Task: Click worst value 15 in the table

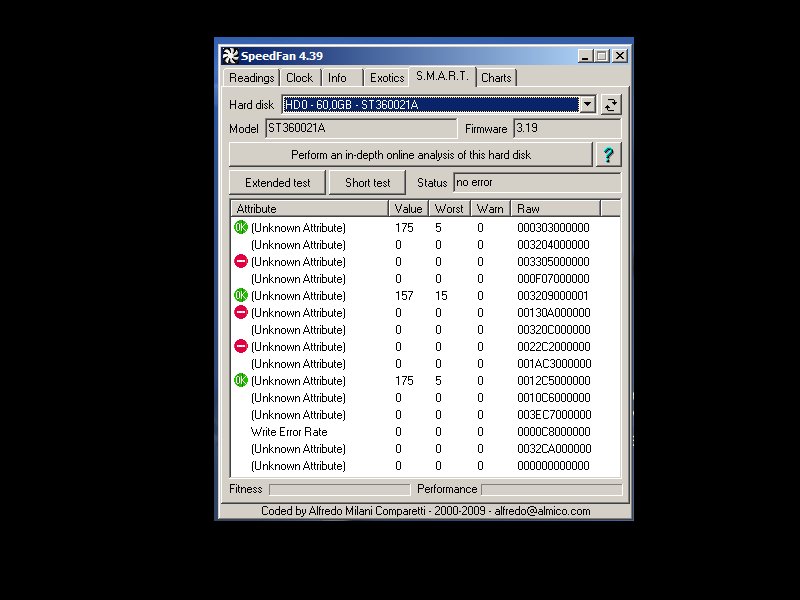Action: 441,296
